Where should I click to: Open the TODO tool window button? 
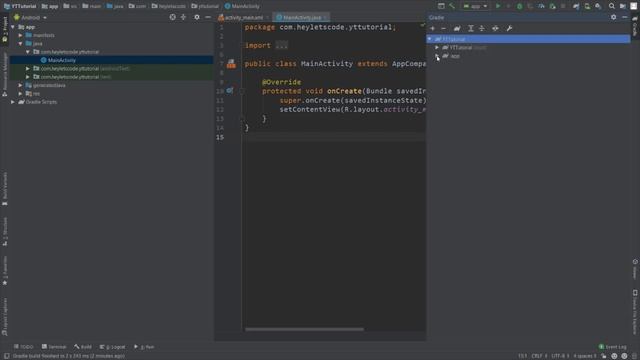[23, 347]
